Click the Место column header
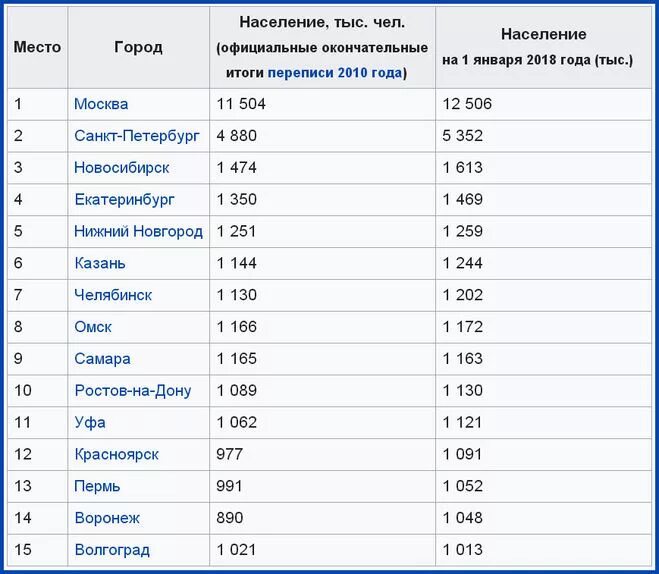Viewport: 659px width, 574px height. tap(37, 47)
